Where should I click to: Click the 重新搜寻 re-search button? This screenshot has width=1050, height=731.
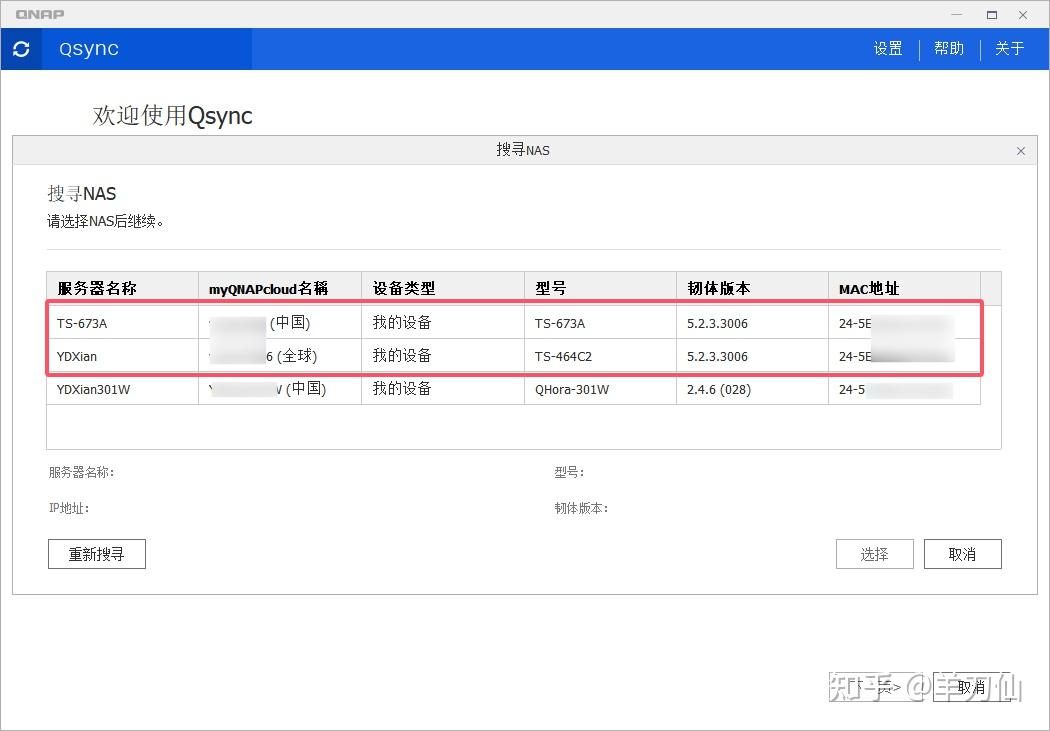96,553
